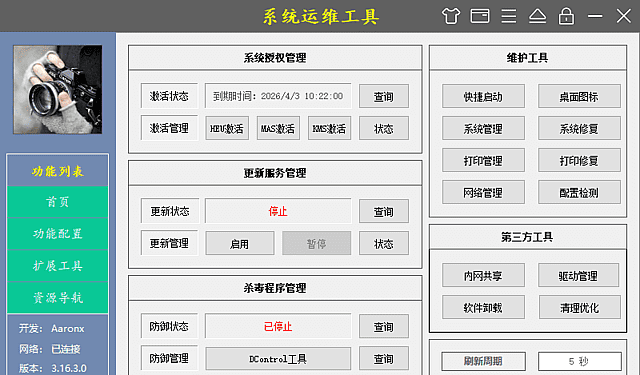Click the 系统运维工具 title text
Screen dimensions: 640x375
[x=321, y=17]
